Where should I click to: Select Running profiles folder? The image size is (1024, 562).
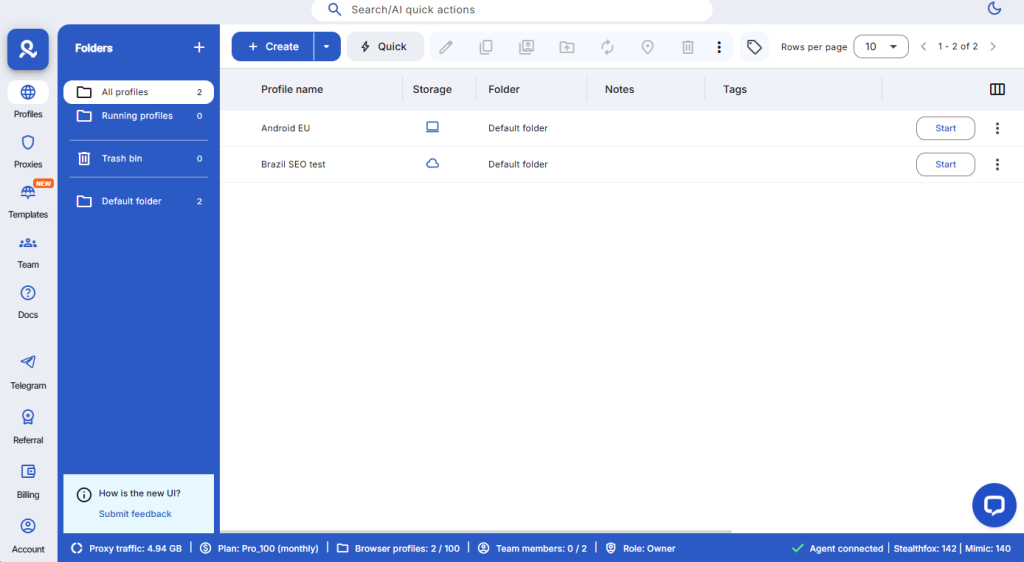(x=137, y=116)
